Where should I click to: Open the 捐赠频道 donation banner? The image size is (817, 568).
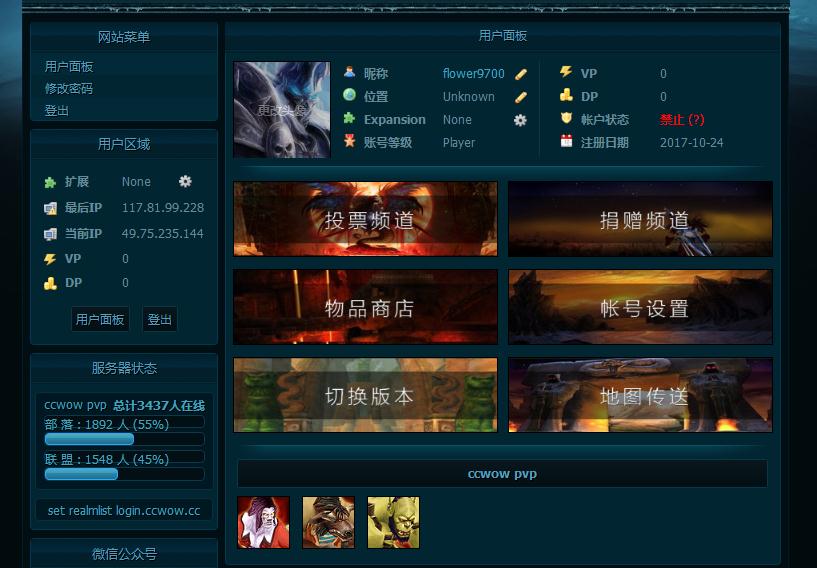point(640,219)
